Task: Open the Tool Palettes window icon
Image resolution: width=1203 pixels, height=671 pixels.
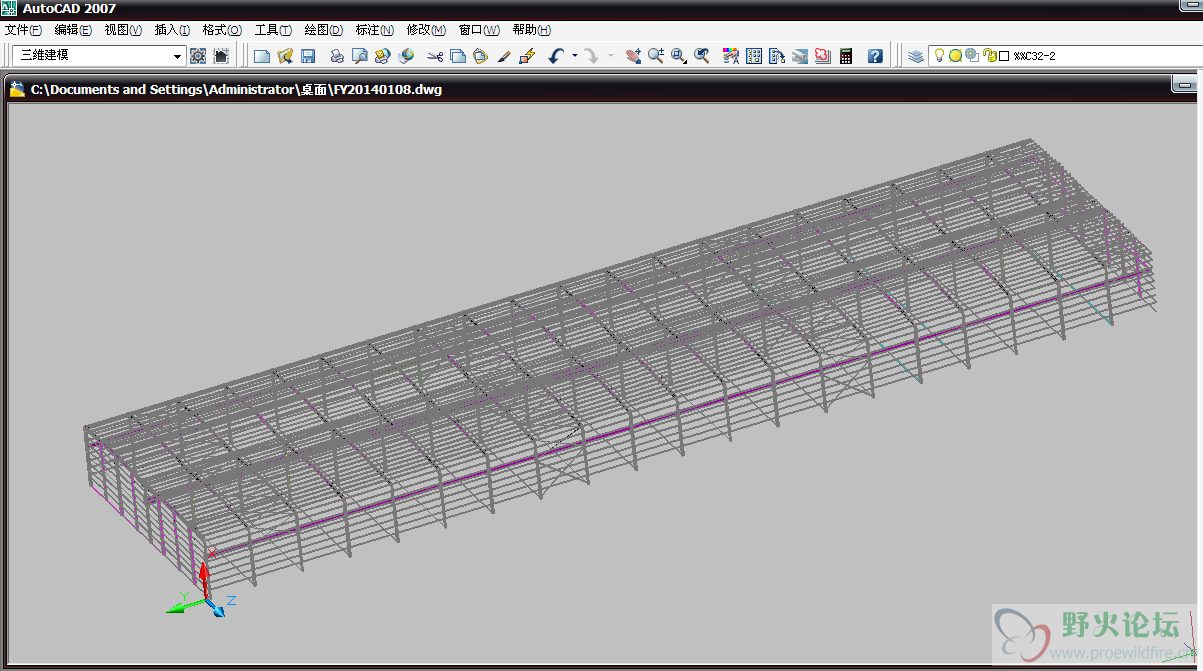Action: [x=777, y=56]
